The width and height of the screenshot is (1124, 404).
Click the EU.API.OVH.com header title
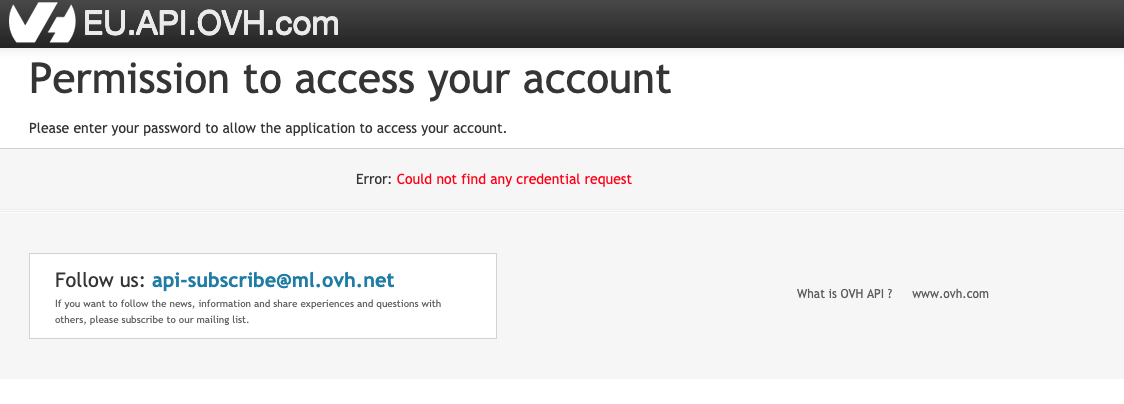pyautogui.click(x=211, y=24)
